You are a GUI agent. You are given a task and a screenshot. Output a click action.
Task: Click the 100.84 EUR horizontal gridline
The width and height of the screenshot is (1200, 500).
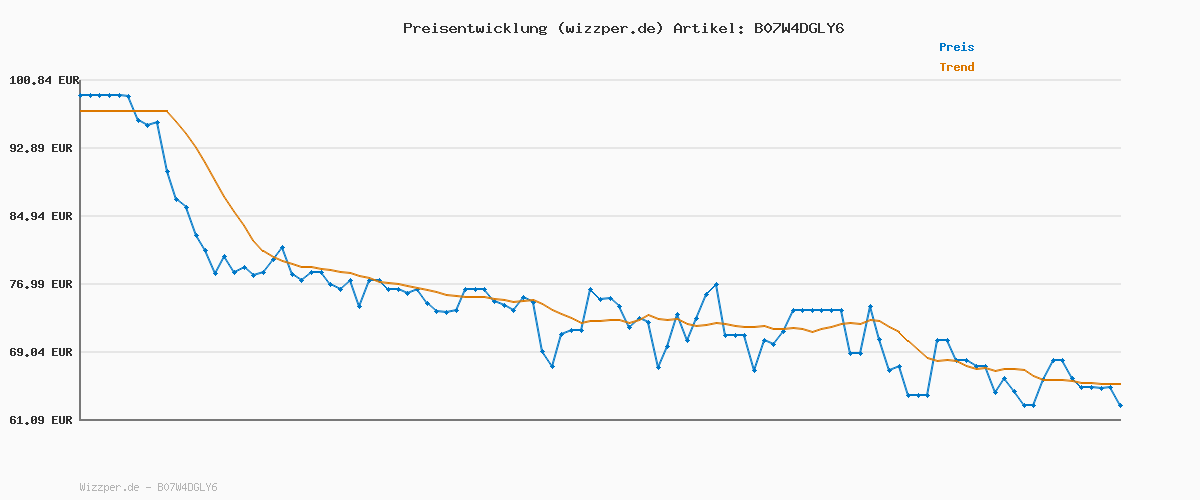(x=600, y=80)
